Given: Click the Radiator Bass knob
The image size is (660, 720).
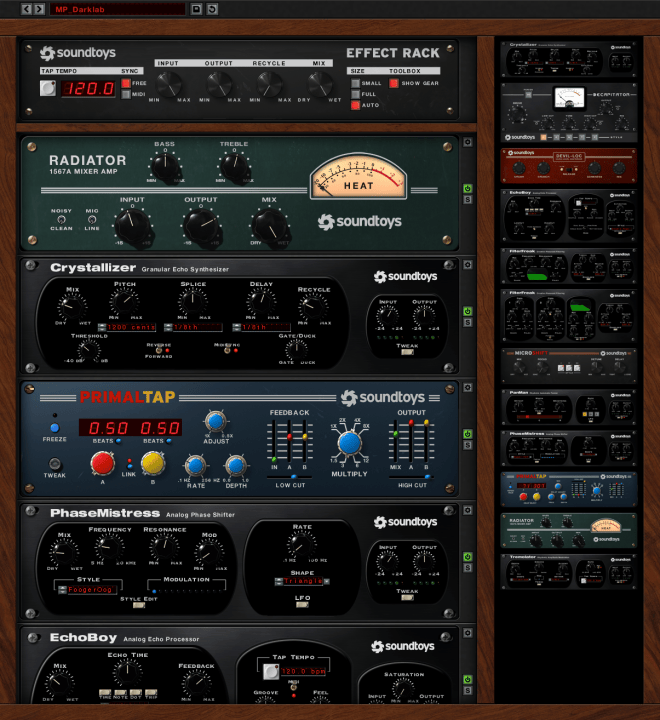Looking at the screenshot, I should (165, 167).
